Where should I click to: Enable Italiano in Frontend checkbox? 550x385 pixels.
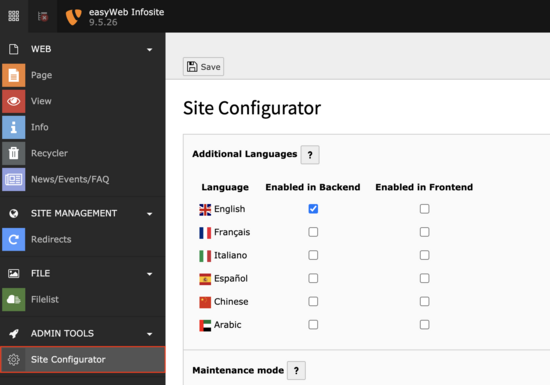click(x=424, y=255)
